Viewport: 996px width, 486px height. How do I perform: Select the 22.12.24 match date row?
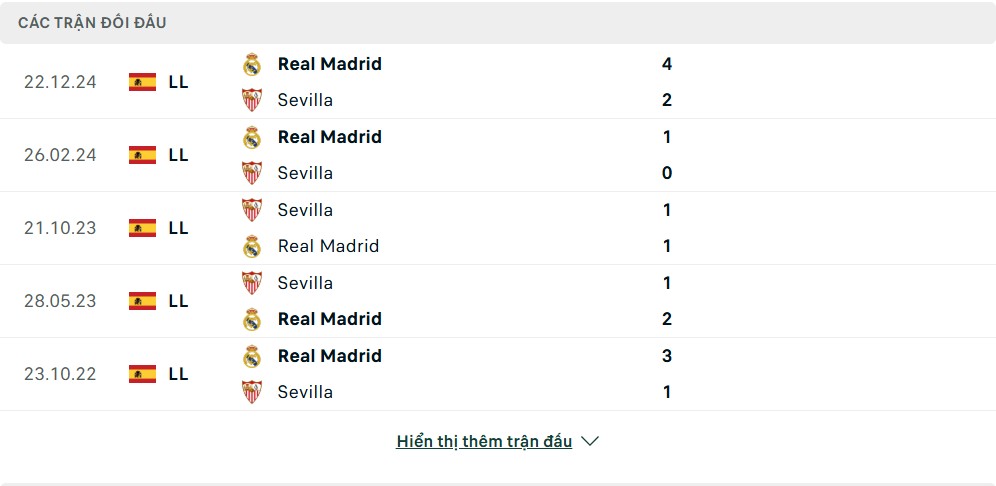click(498, 82)
